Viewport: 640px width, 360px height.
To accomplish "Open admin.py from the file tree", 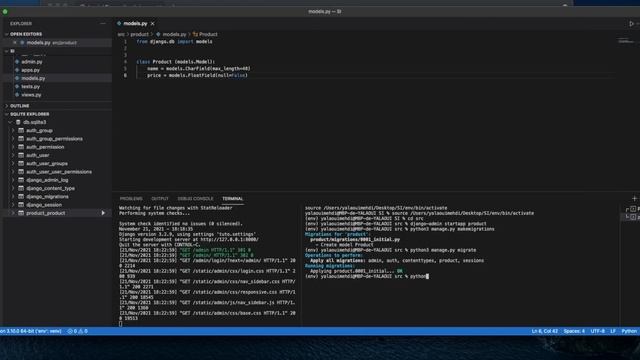I will (x=32, y=62).
